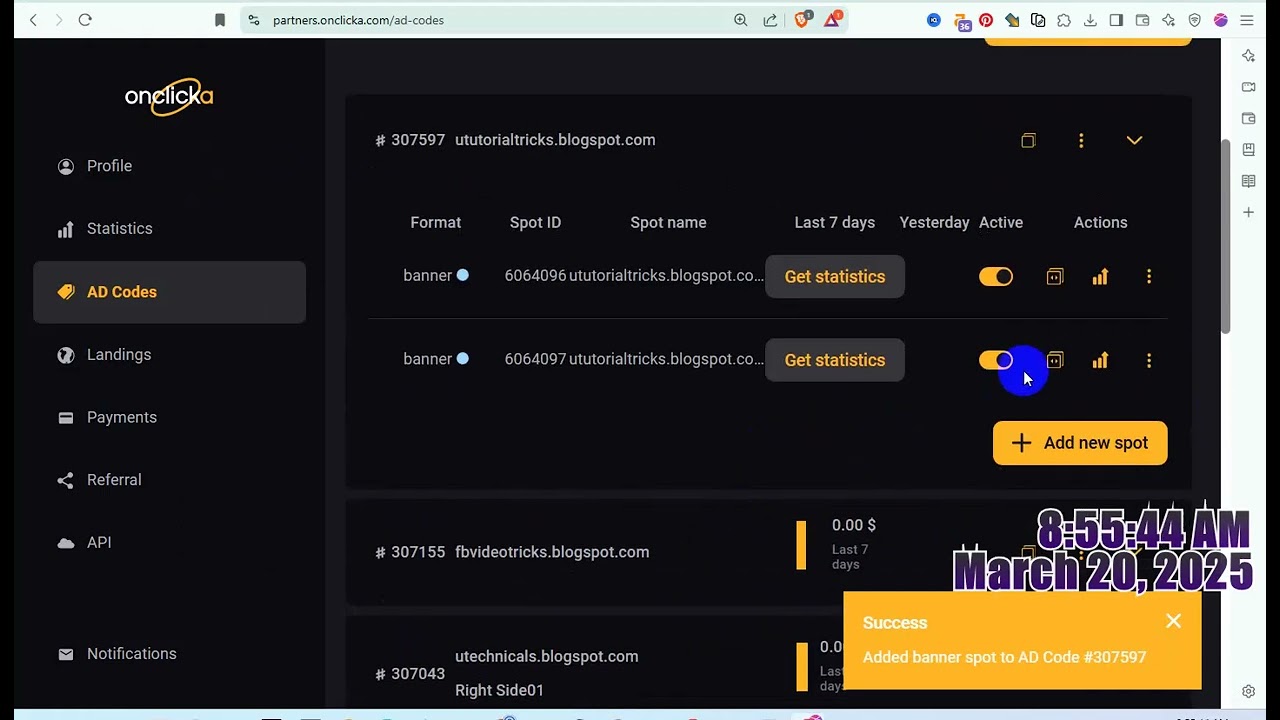Click Get statistics for spot 6064097
Image resolution: width=1280 pixels, height=720 pixels.
pyautogui.click(x=835, y=360)
